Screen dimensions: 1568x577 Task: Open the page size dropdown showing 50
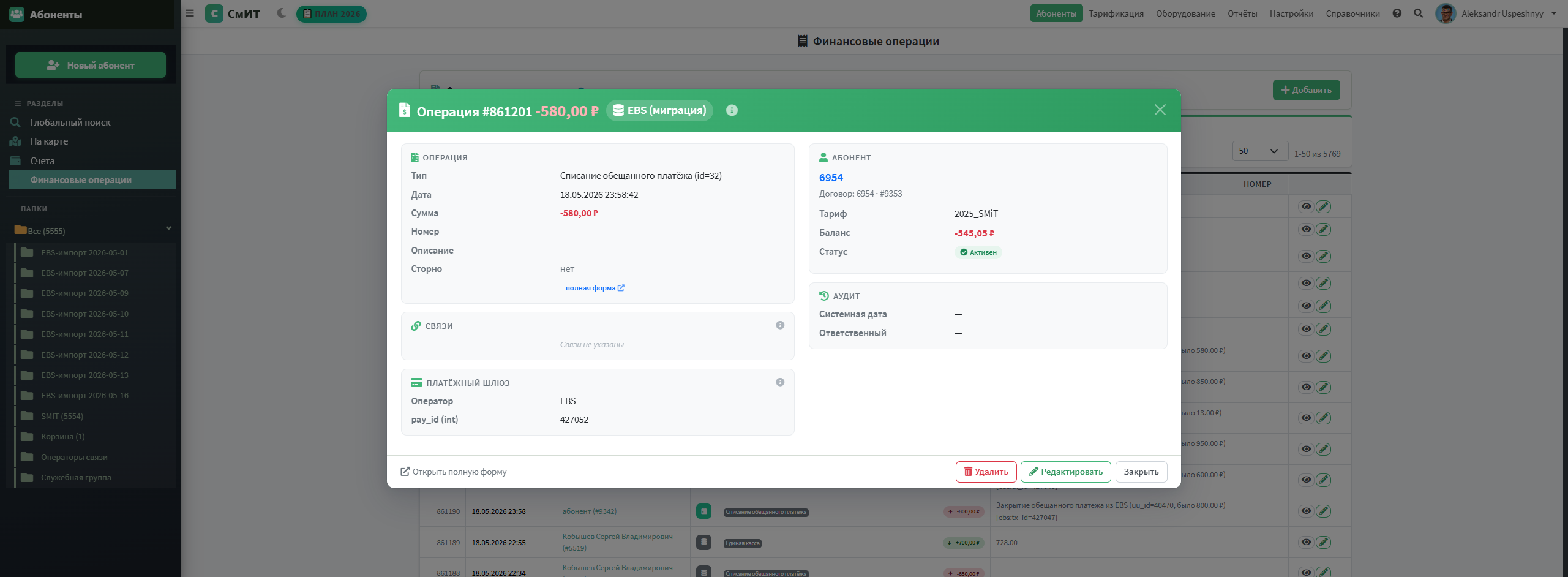click(x=1259, y=151)
